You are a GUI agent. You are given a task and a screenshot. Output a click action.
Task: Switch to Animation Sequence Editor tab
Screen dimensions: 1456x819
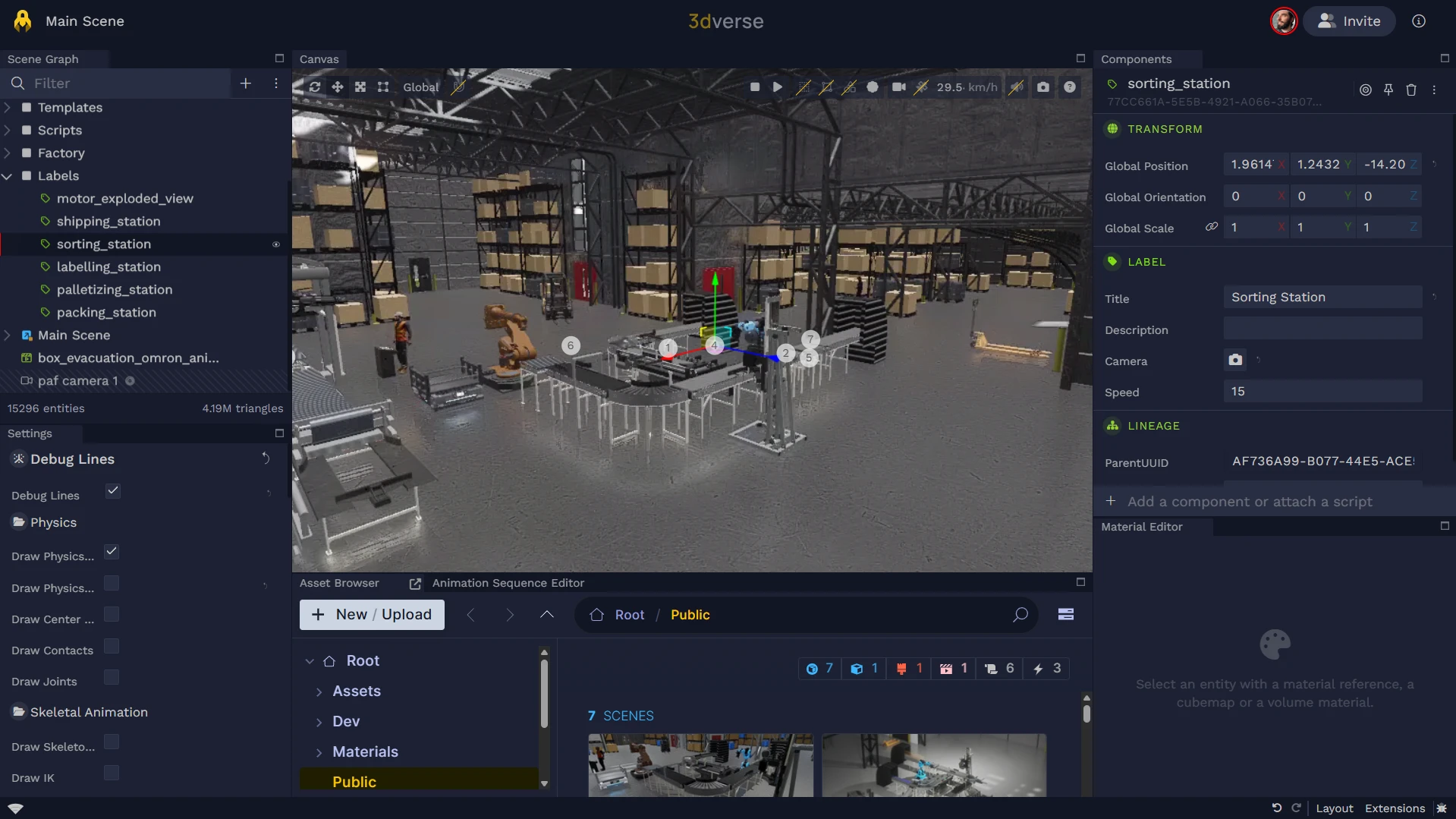pos(508,583)
